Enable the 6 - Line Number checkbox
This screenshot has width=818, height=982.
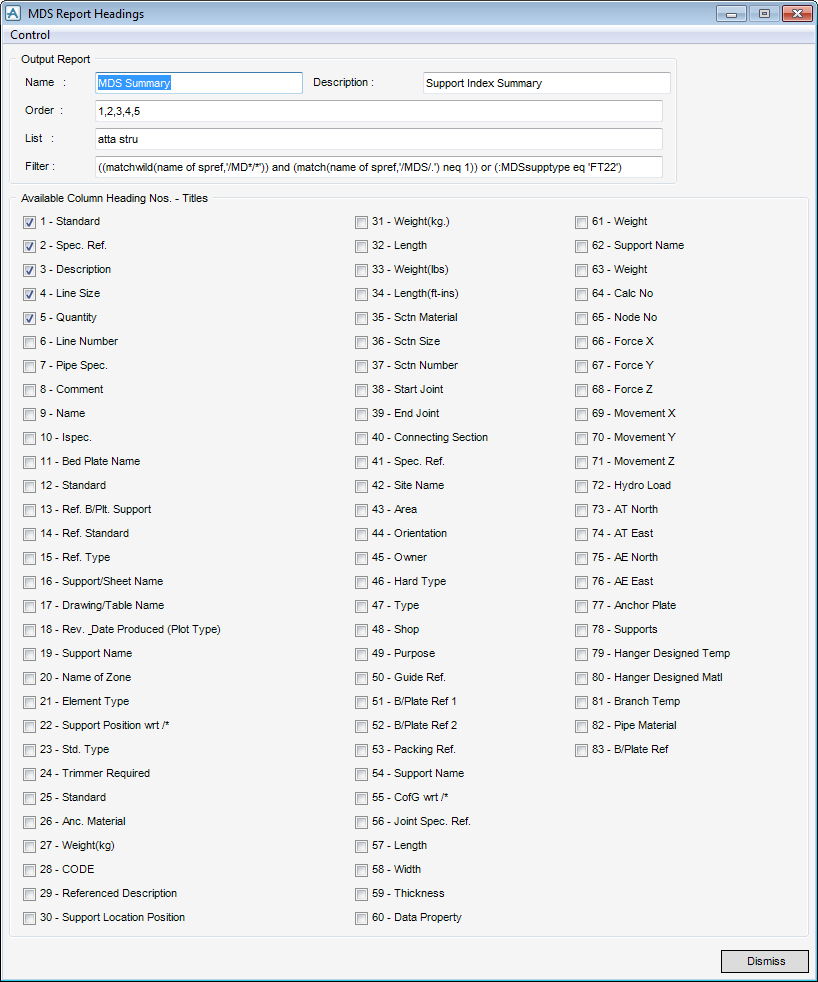point(29,342)
